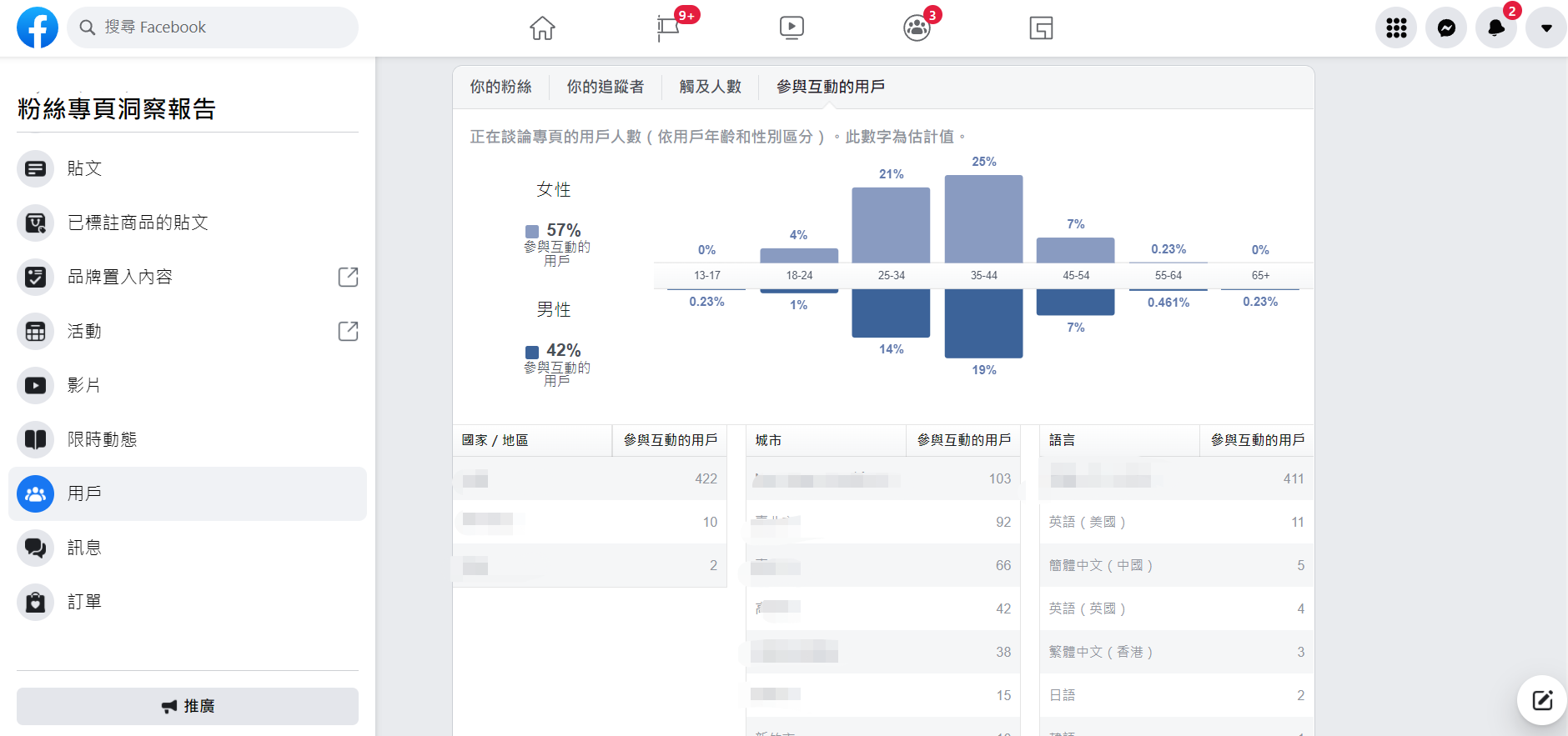The width and height of the screenshot is (1568, 736).
Task: Open the Watch video icon
Action: (792, 28)
